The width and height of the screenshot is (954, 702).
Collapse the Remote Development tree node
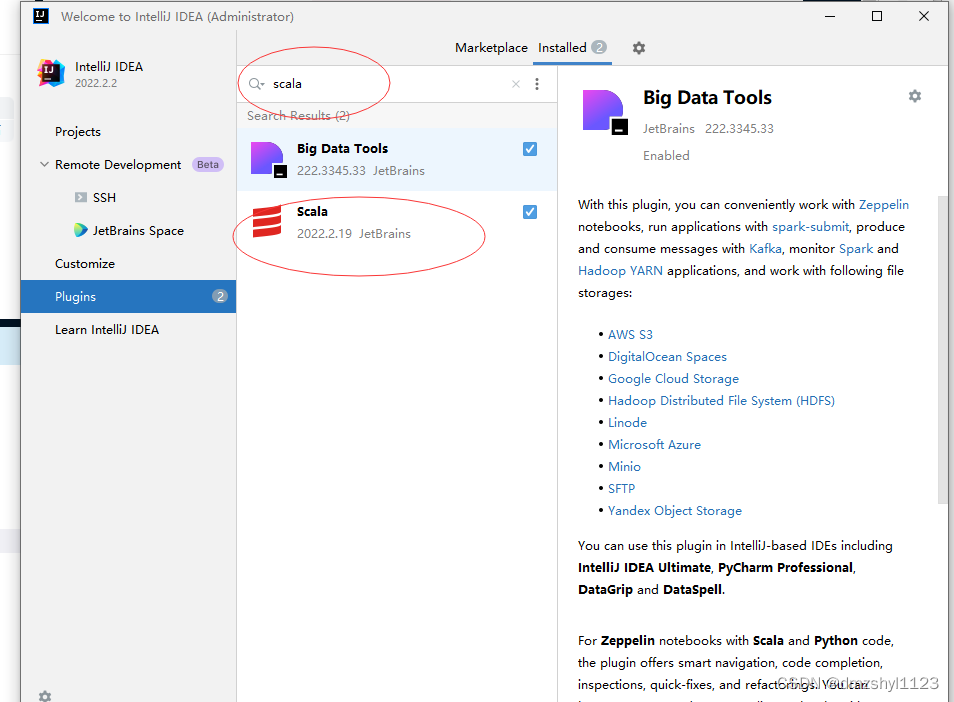[x=44, y=164]
